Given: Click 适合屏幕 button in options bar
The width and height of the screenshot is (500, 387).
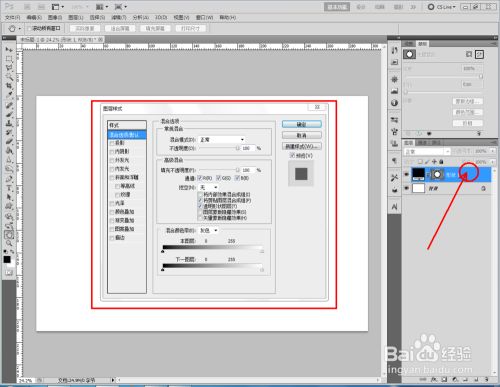Looking at the screenshot, I should [120, 29].
